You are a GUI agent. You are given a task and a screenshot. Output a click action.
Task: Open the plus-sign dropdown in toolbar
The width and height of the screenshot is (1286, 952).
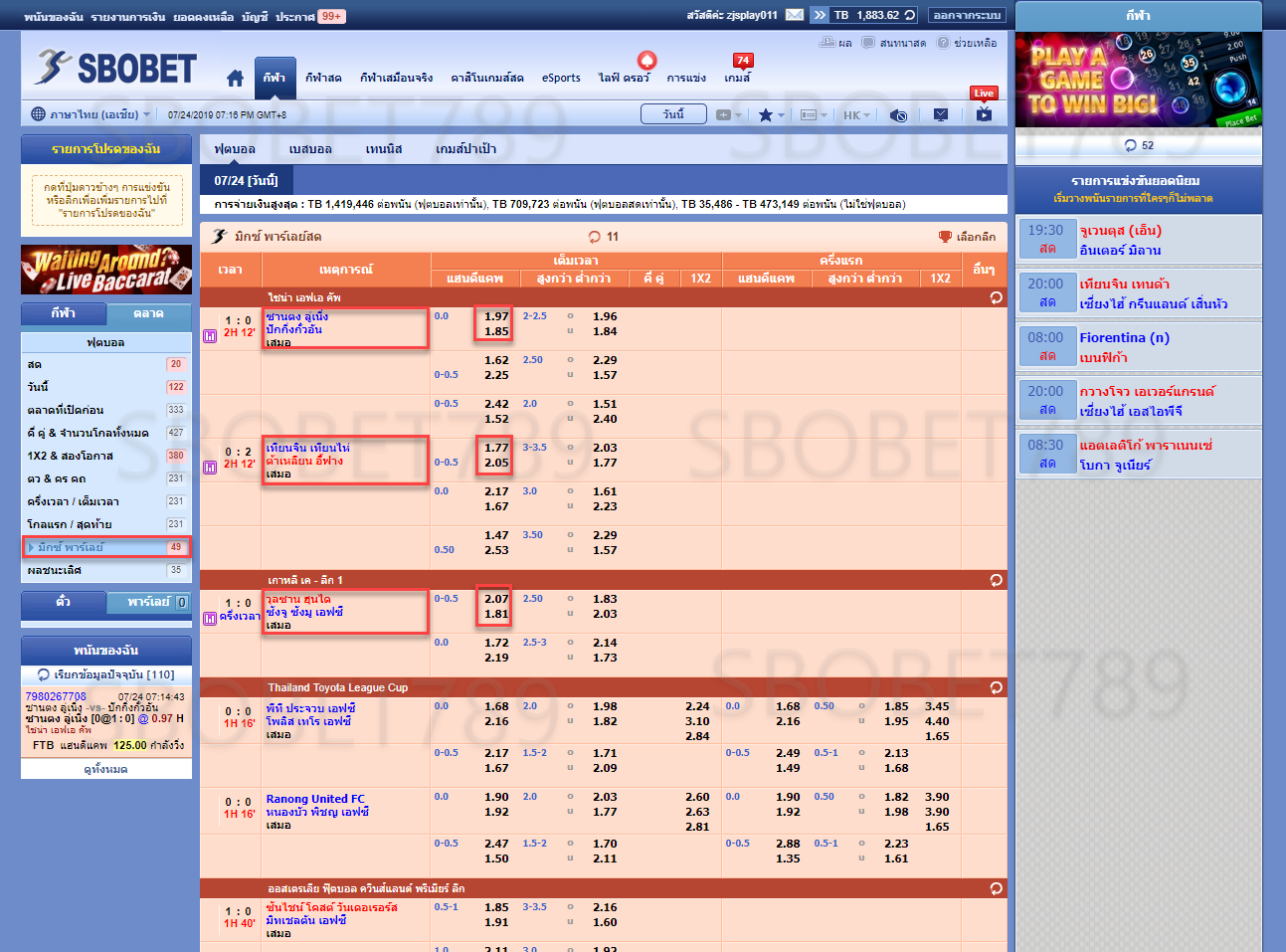[729, 115]
